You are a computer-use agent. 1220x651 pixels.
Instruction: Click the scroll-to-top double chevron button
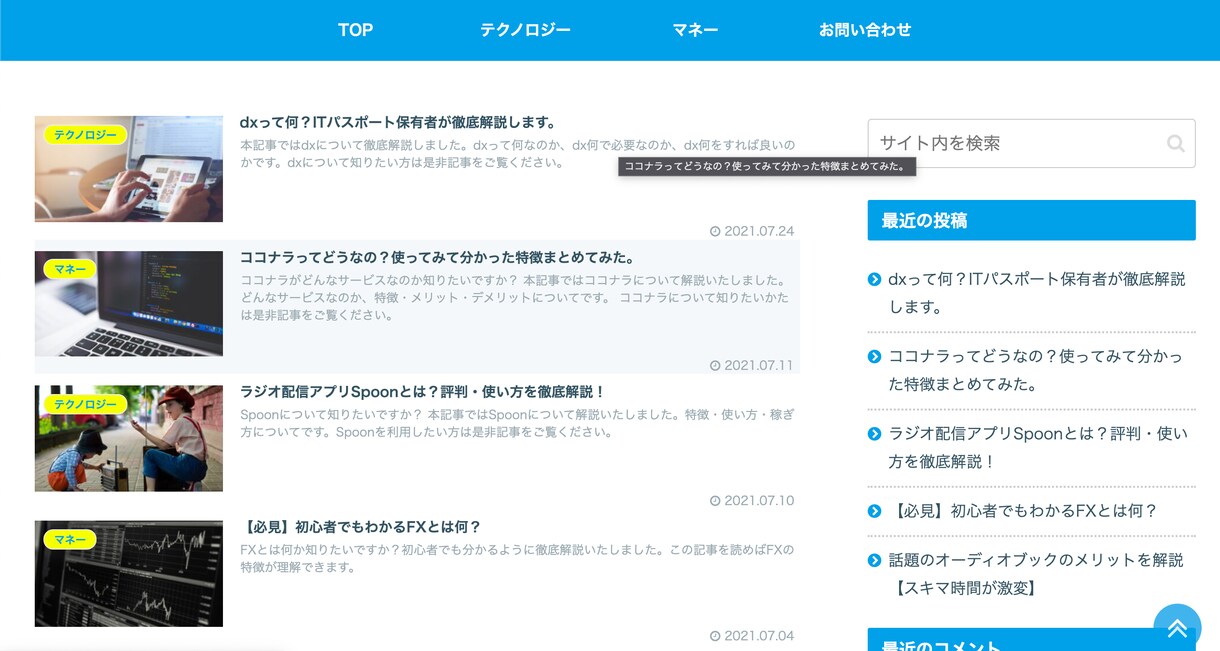pyautogui.click(x=1177, y=627)
